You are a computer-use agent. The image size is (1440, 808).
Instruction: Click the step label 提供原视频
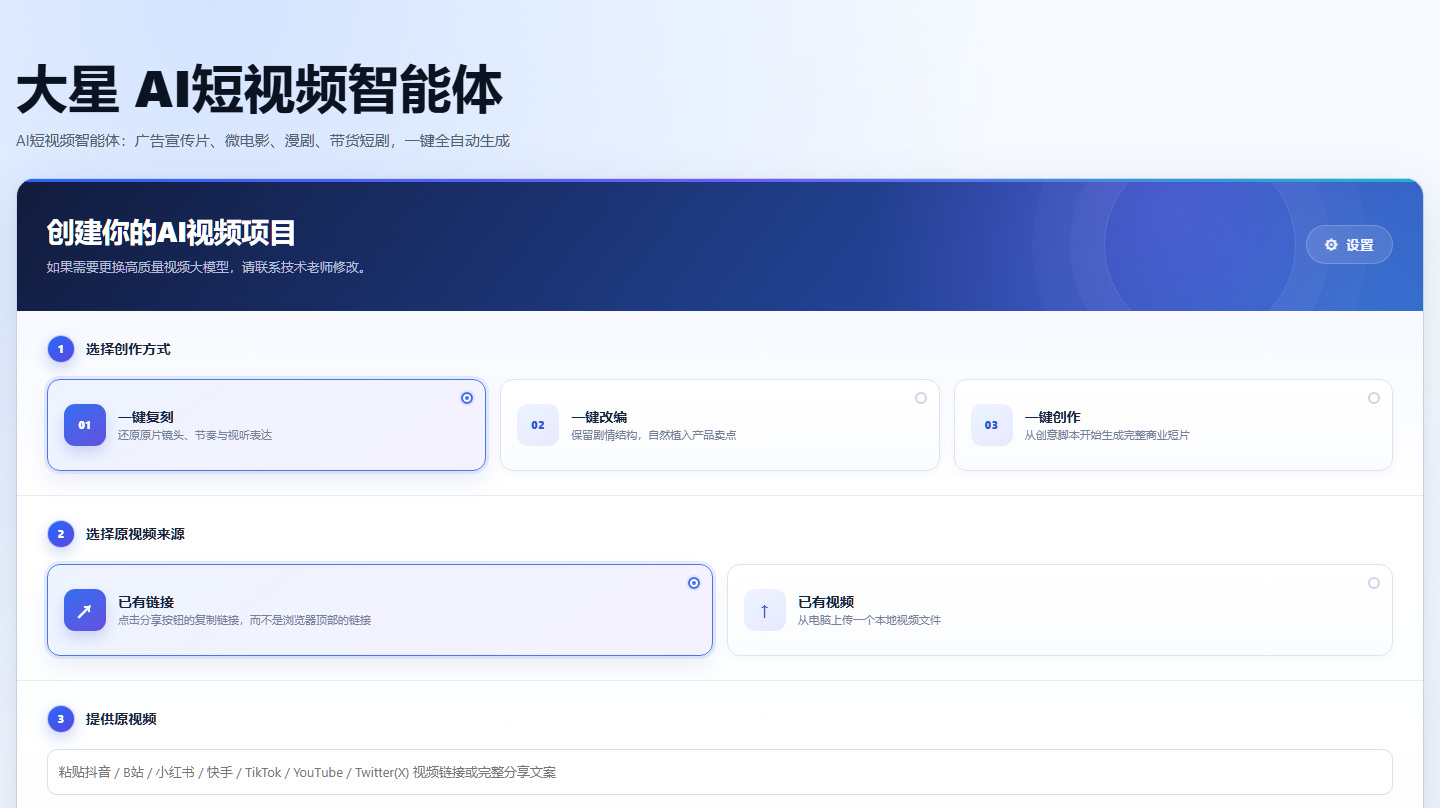click(121, 719)
